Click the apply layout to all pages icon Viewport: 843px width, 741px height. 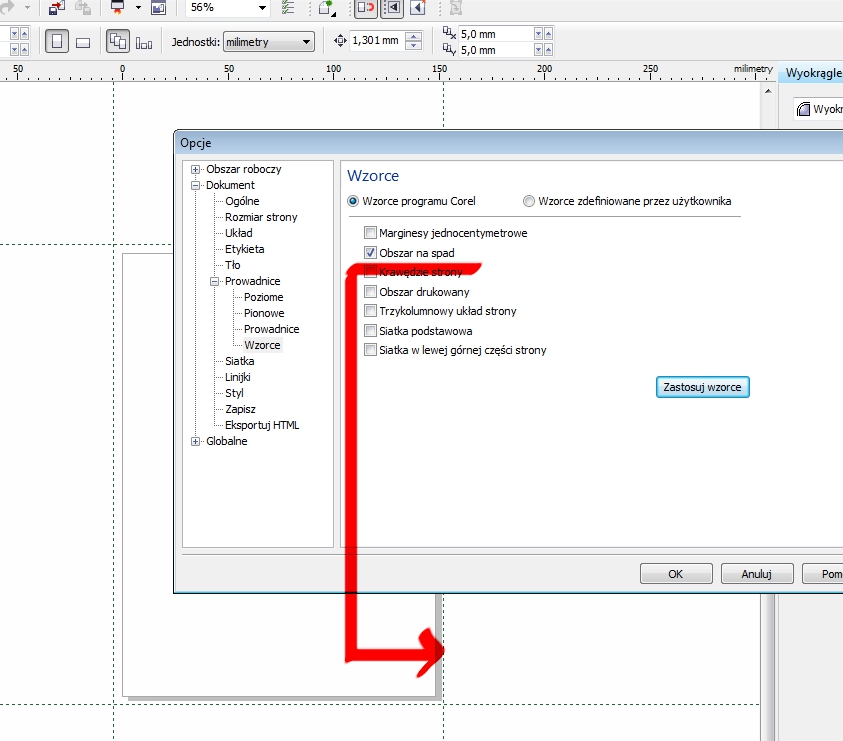tap(118, 42)
